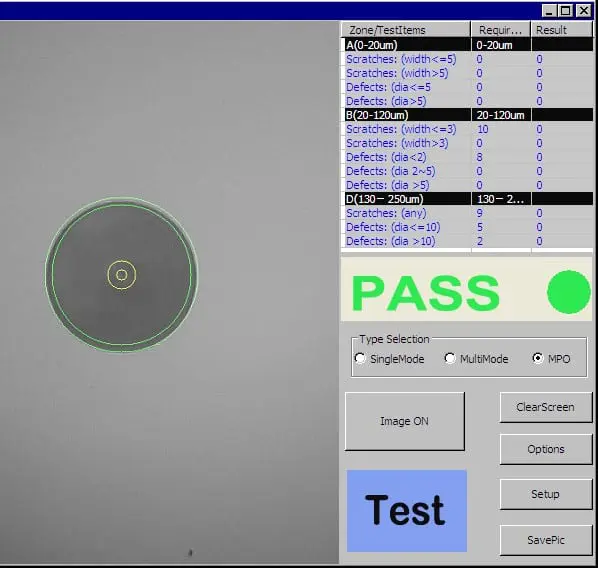The height and width of the screenshot is (568, 598).
Task: Click requirement value 8 for Defects dia<2
Action: click(x=479, y=157)
